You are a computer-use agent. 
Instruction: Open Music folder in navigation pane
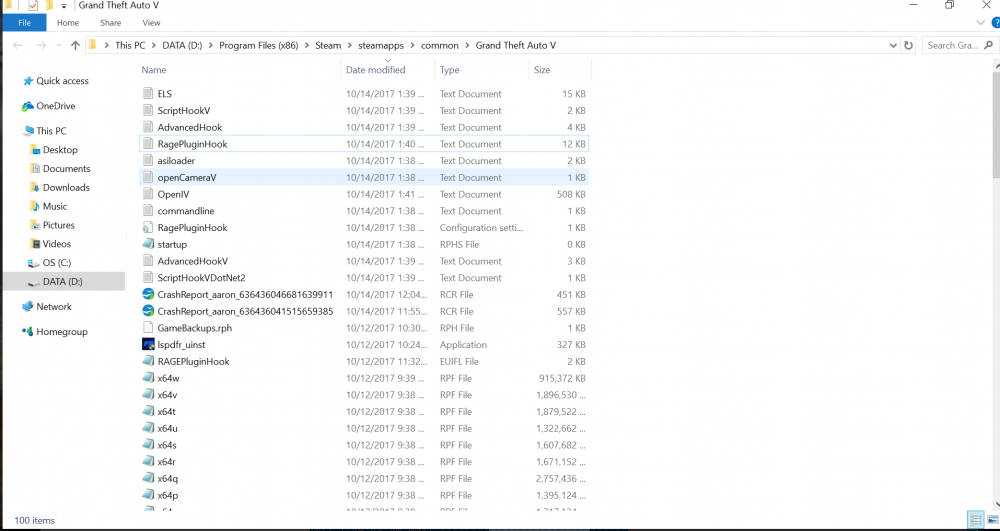coord(48,207)
